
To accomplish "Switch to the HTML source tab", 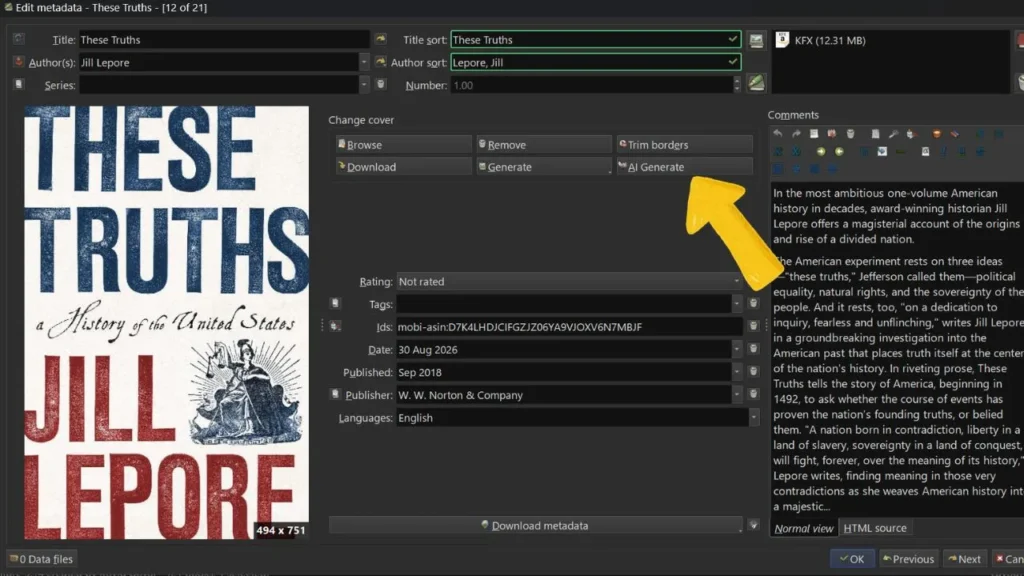I will pyautogui.click(x=875, y=528).
